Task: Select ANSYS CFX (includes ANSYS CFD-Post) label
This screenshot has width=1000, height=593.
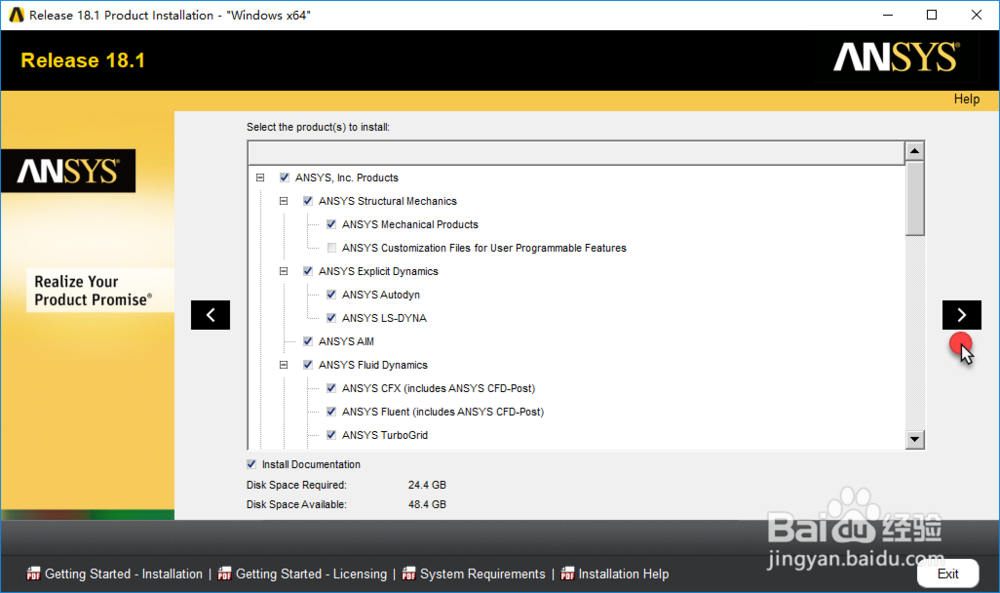Action: coord(438,388)
